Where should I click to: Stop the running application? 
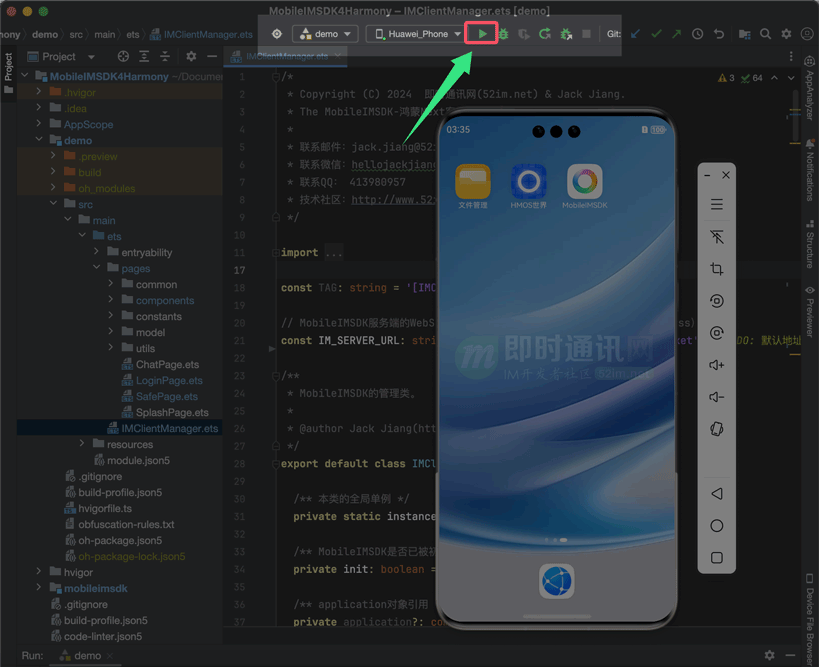(586, 33)
